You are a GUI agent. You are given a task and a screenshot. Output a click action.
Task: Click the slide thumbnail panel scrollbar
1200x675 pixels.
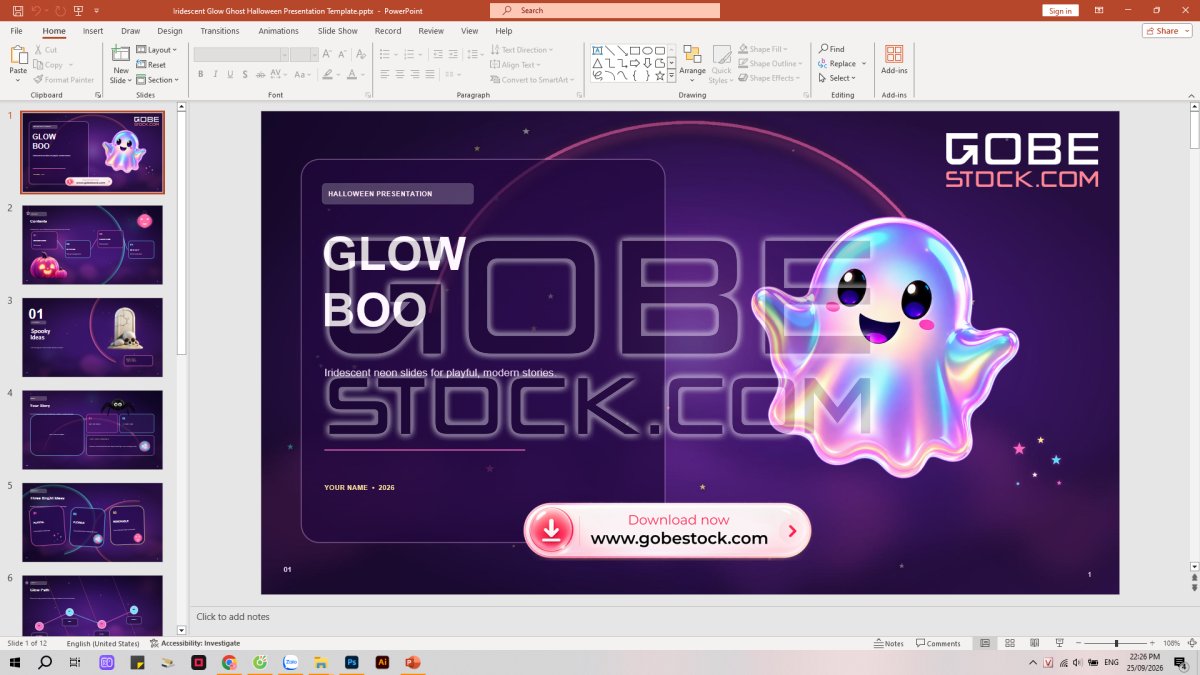click(x=182, y=233)
